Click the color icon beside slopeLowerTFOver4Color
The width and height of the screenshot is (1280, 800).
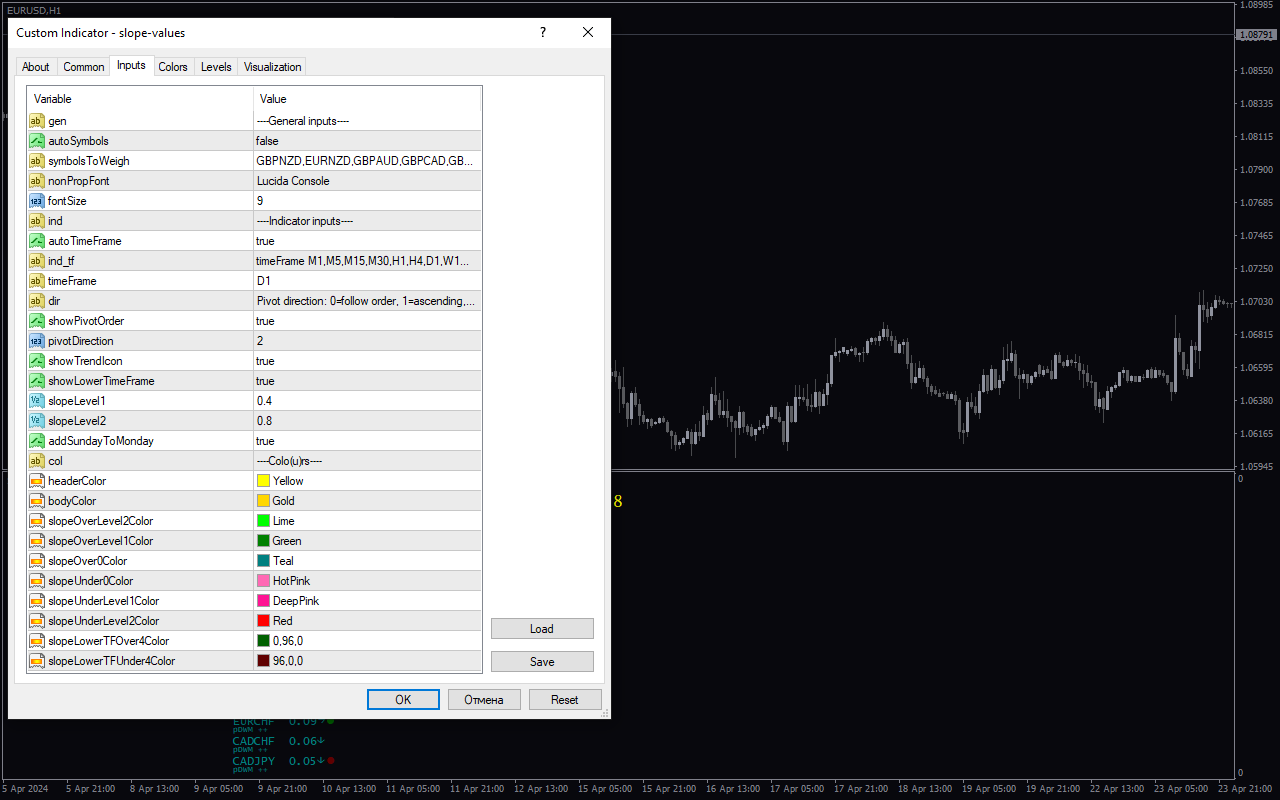pos(36,641)
